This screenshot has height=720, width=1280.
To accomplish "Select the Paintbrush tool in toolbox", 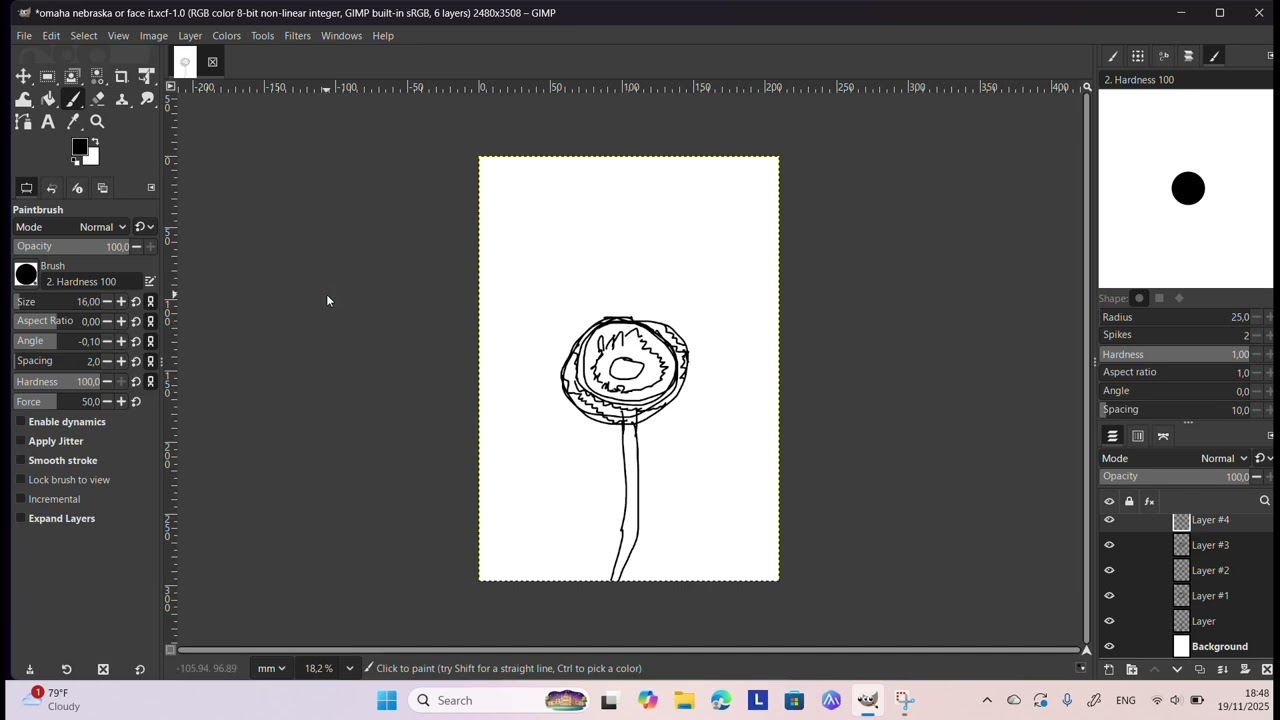I will [72, 99].
